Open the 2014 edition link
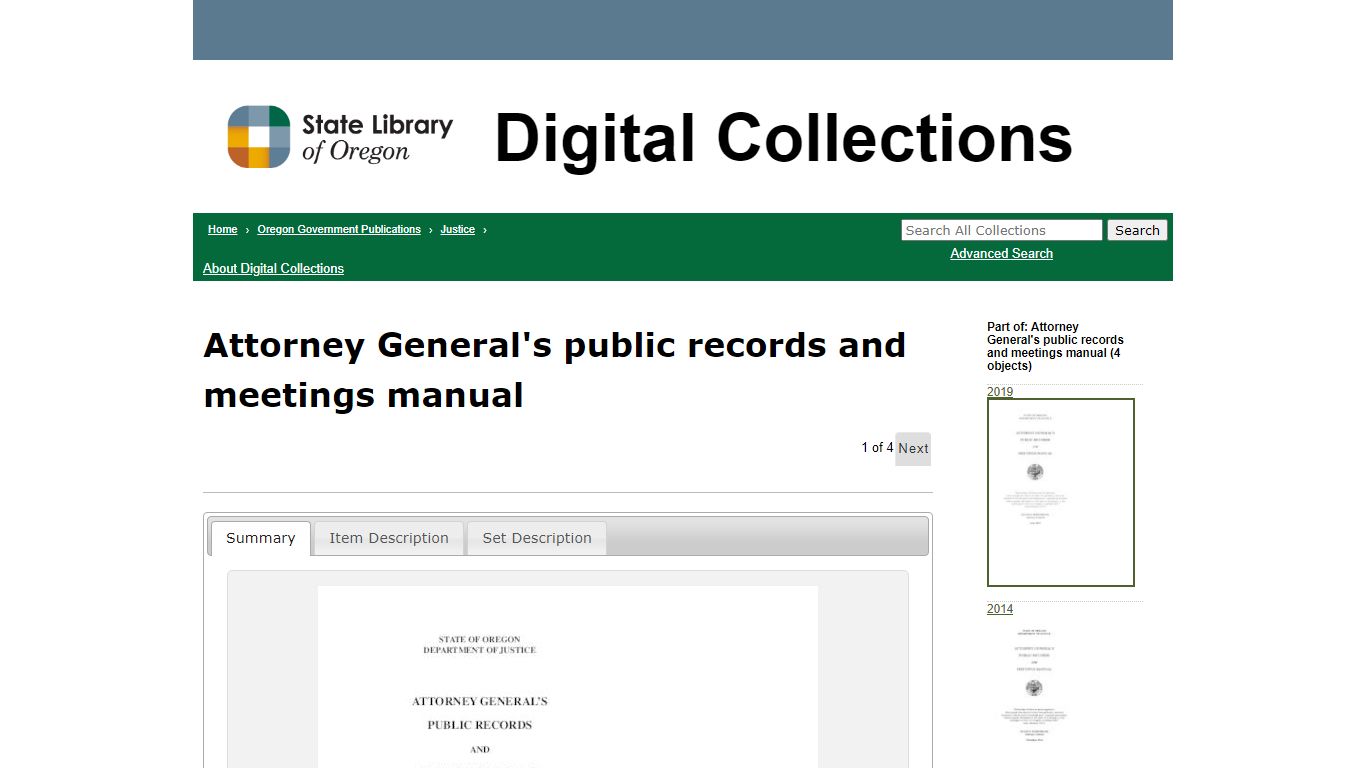Viewport: 1366px width, 768px height. click(1000, 609)
